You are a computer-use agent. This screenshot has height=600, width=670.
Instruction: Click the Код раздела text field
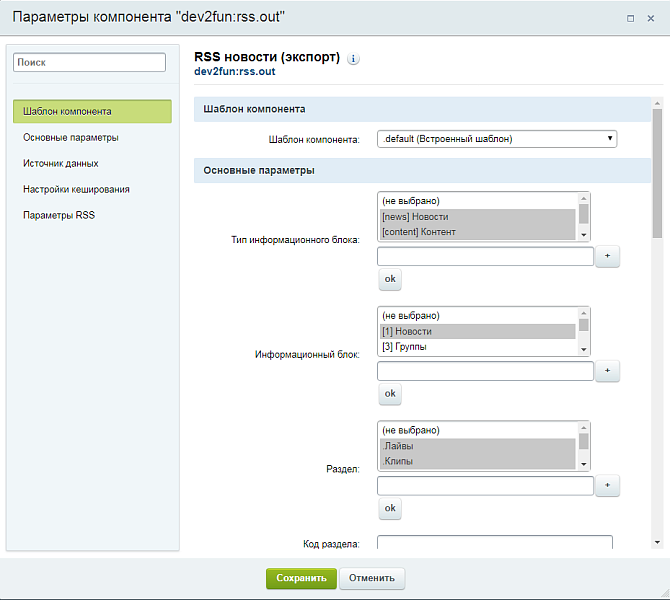pyautogui.click(x=494, y=543)
